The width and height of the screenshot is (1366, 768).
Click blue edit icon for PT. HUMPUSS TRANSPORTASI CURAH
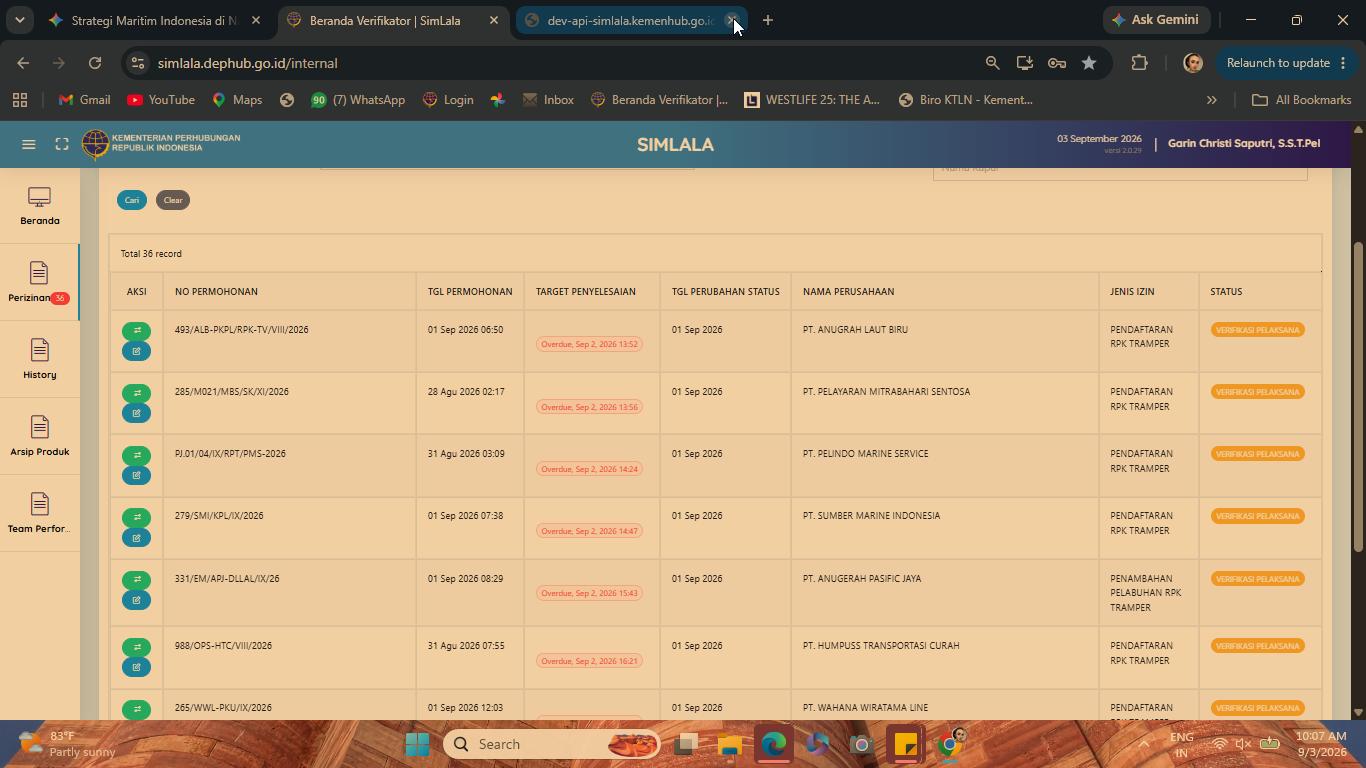point(137,667)
